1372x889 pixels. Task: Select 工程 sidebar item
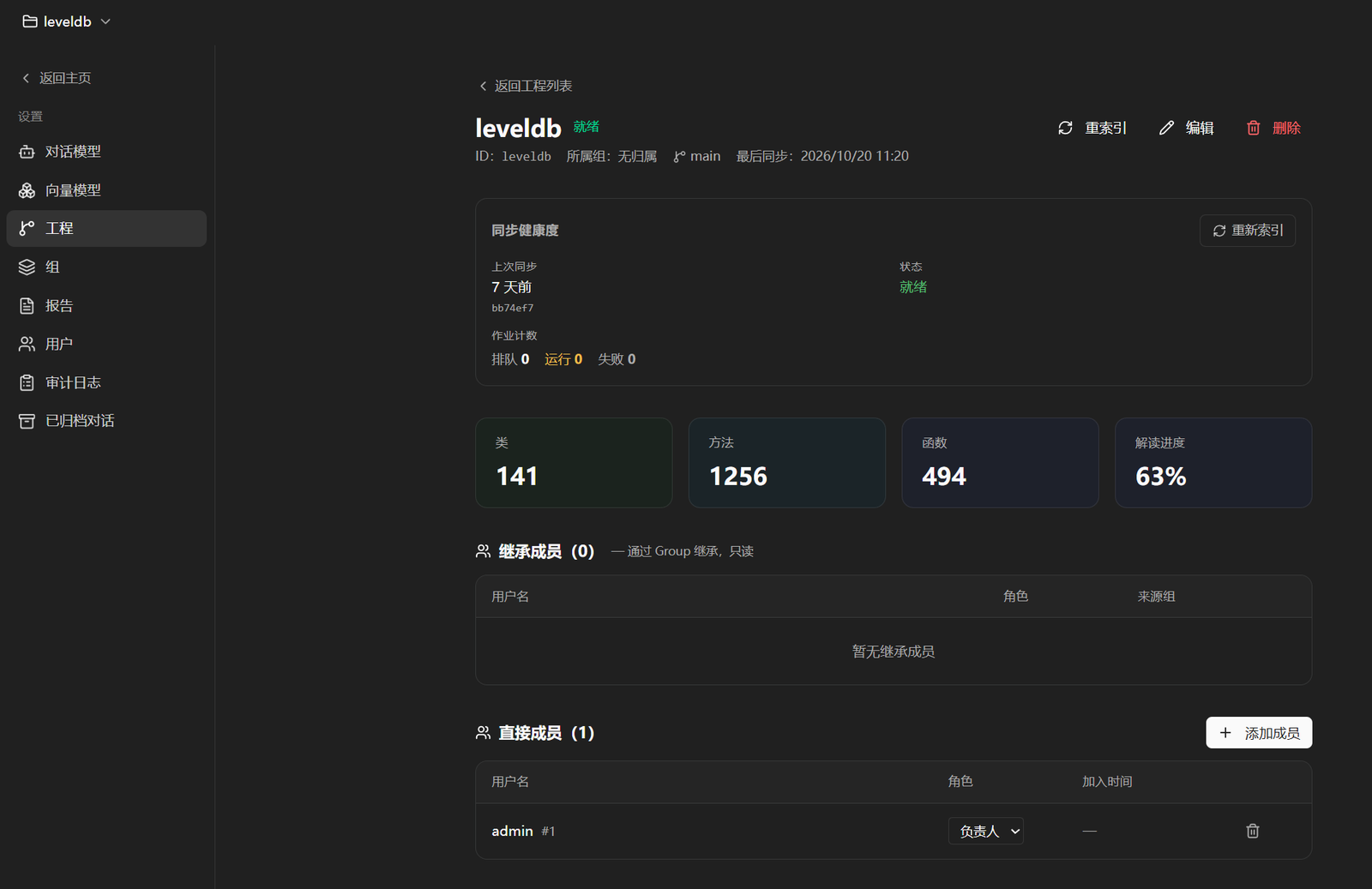[x=106, y=228]
